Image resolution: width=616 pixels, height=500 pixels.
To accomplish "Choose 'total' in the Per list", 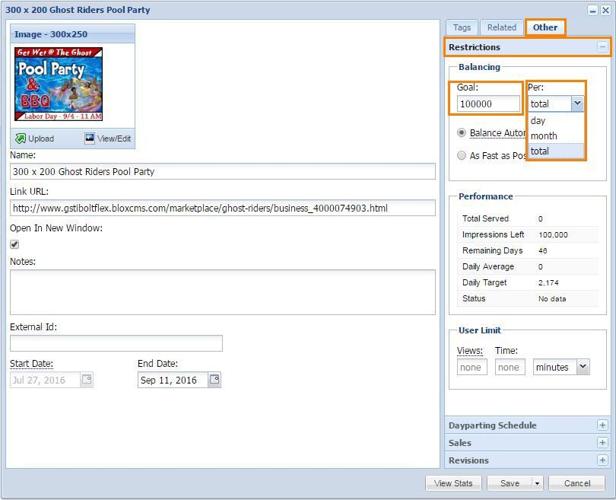I will tap(556, 151).
